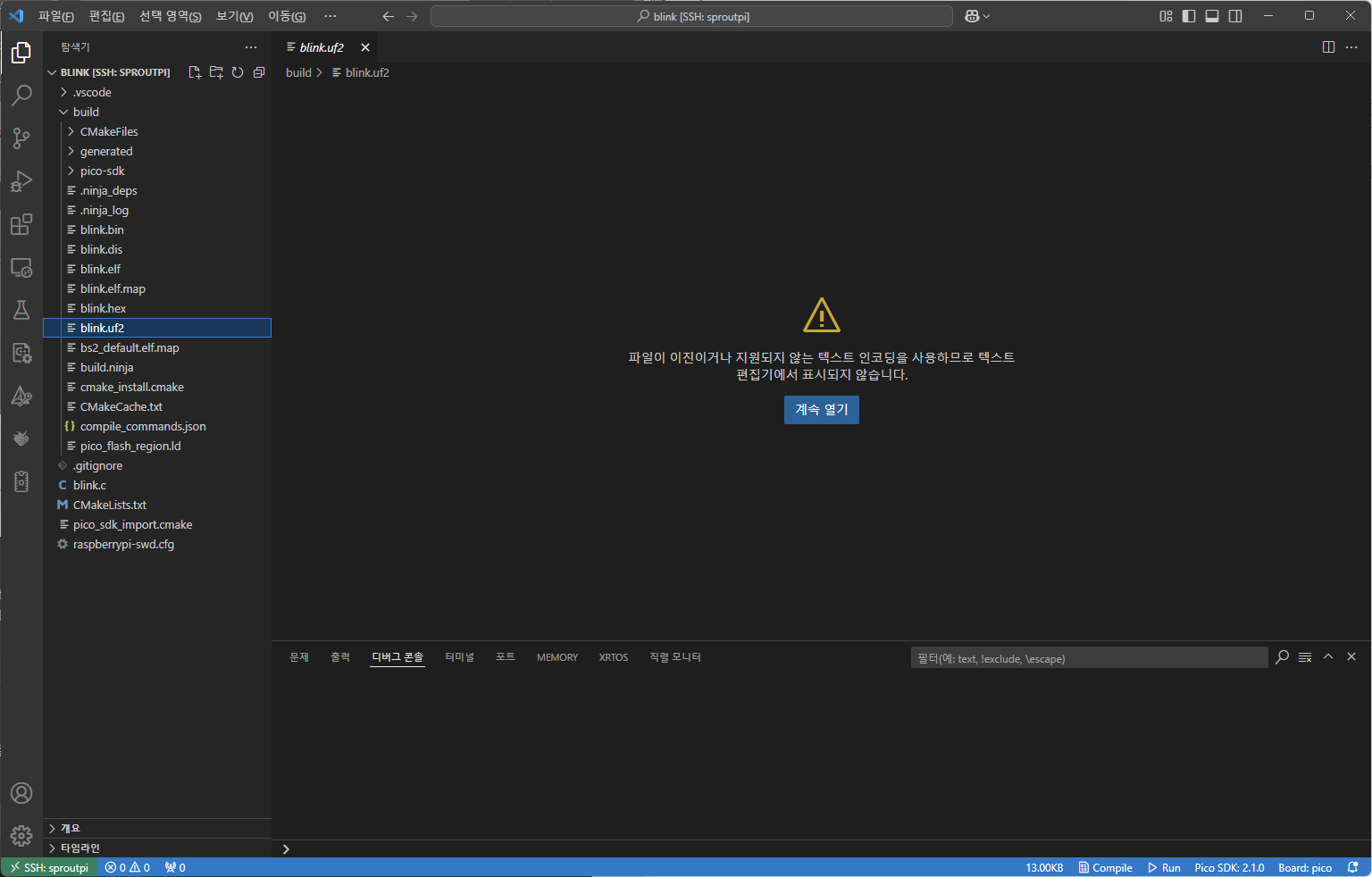Toggle the secondary side bar
1372x877 pixels.
click(x=1235, y=16)
